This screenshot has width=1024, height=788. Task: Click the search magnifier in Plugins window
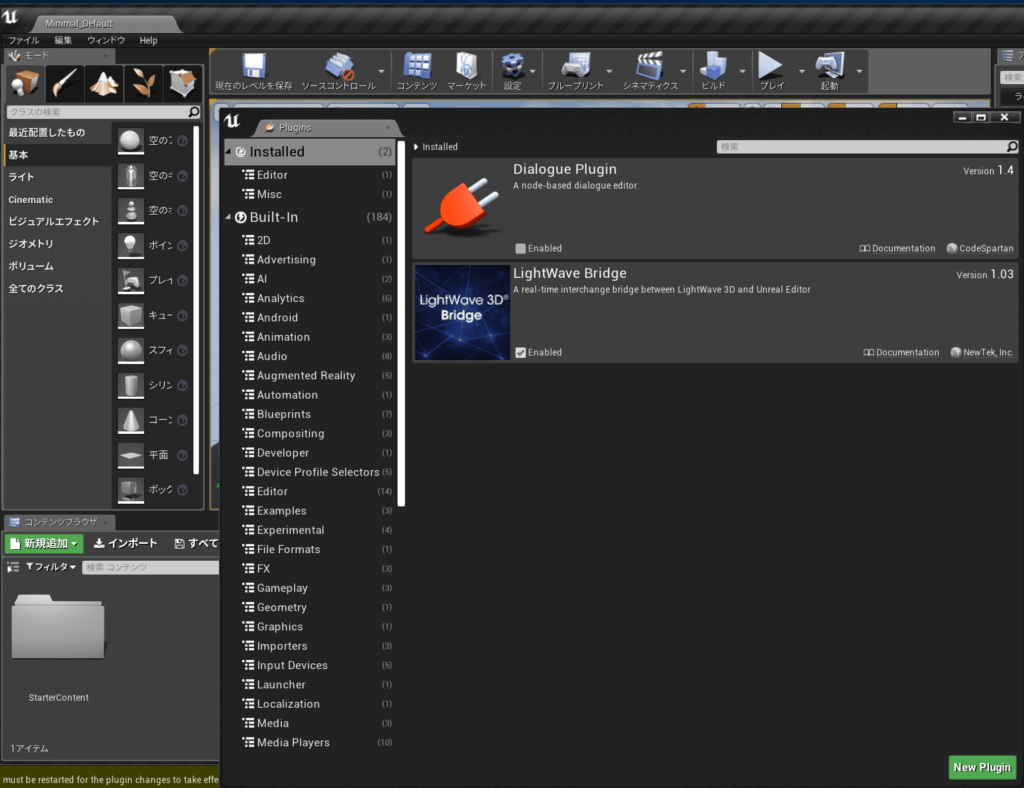[x=1012, y=147]
